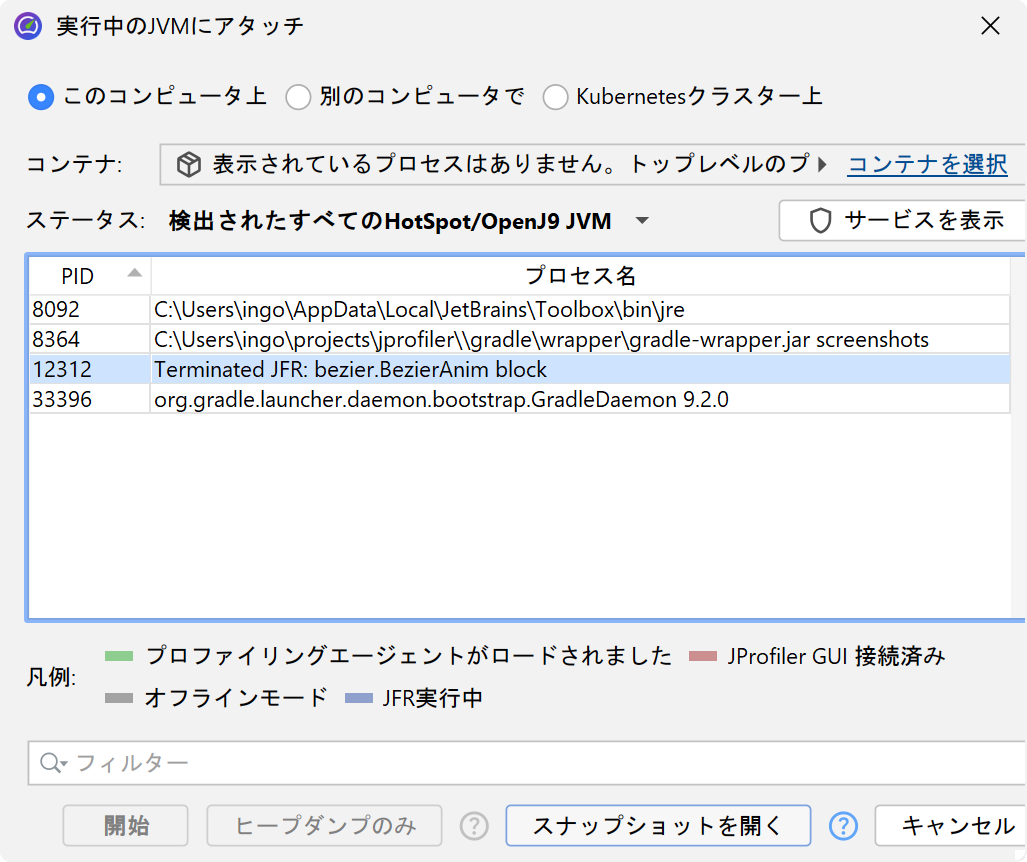This screenshot has width=1027, height=862.
Task: Open the ステータス filter dropdown
Action: pyautogui.click(x=642, y=221)
